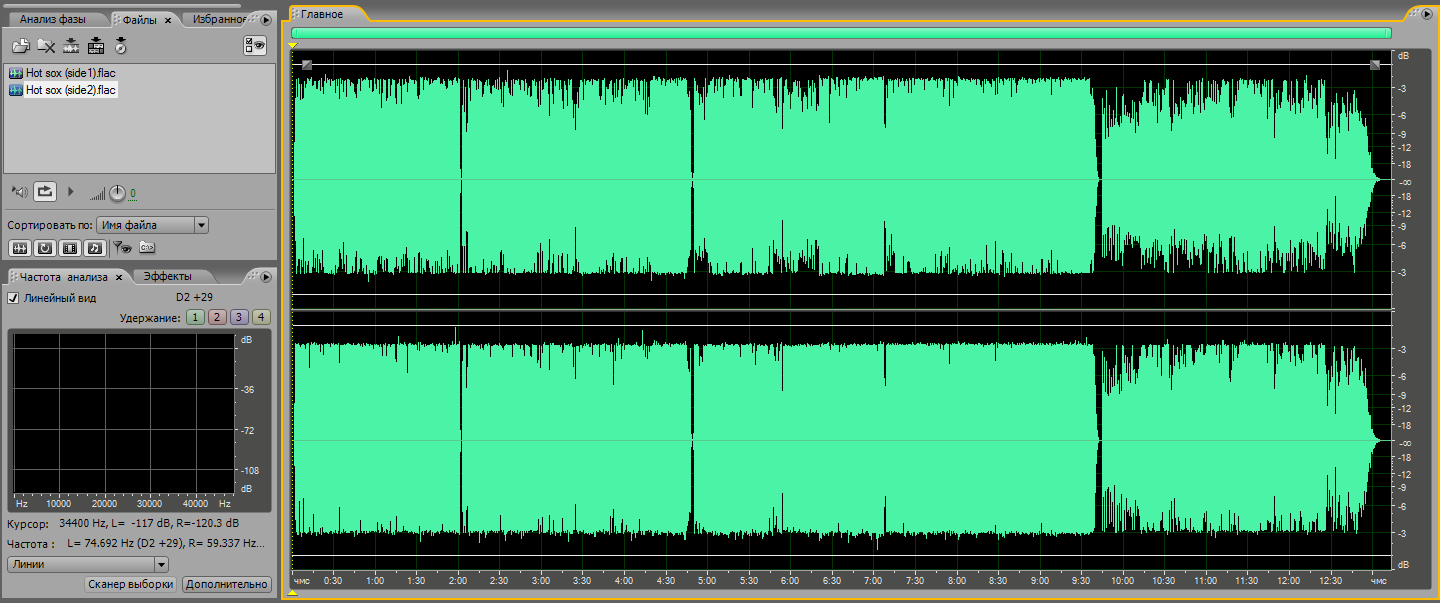Click the Close File icon
The width and height of the screenshot is (1440, 603).
coord(46,45)
